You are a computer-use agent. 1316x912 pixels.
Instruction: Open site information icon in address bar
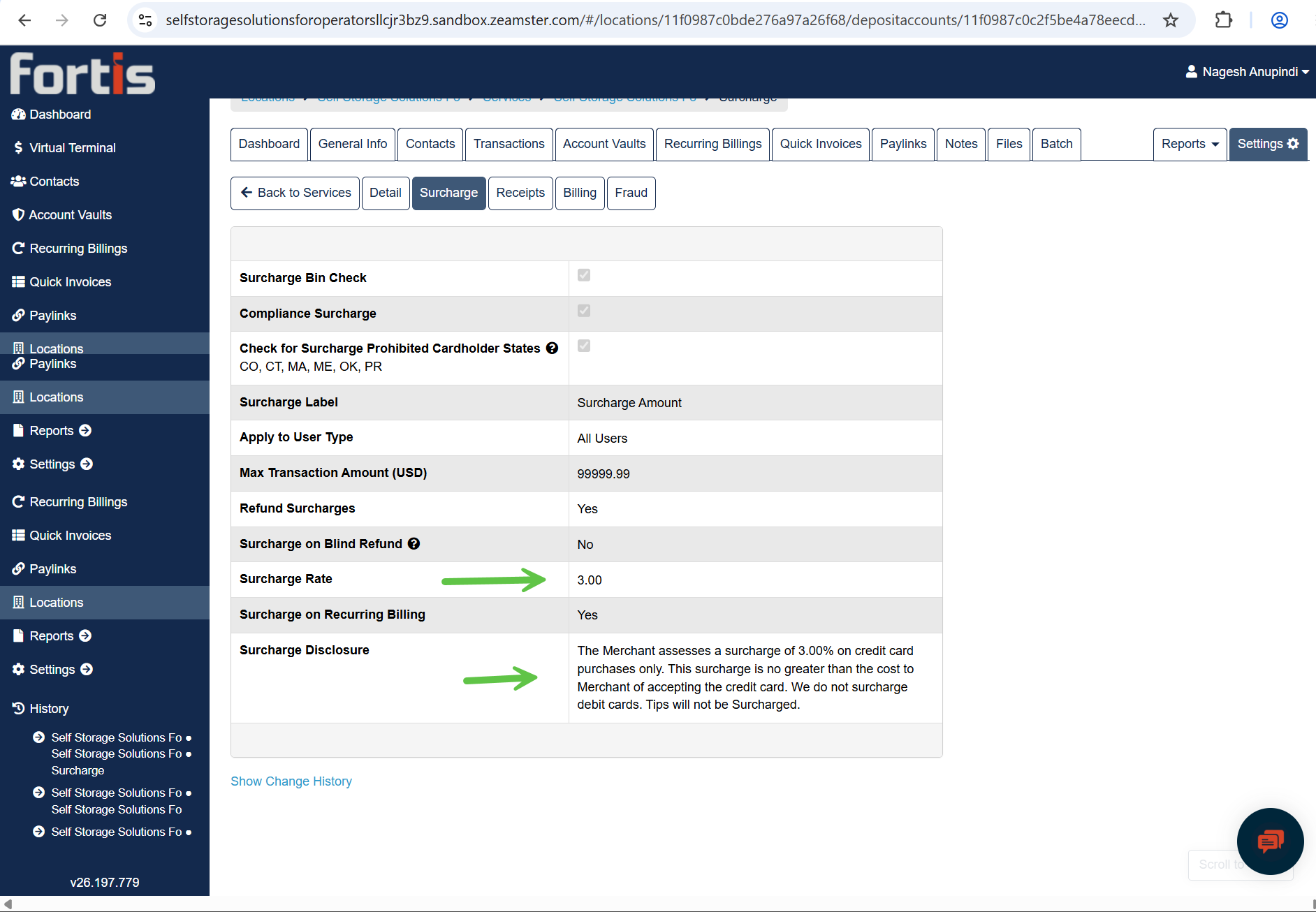145,20
